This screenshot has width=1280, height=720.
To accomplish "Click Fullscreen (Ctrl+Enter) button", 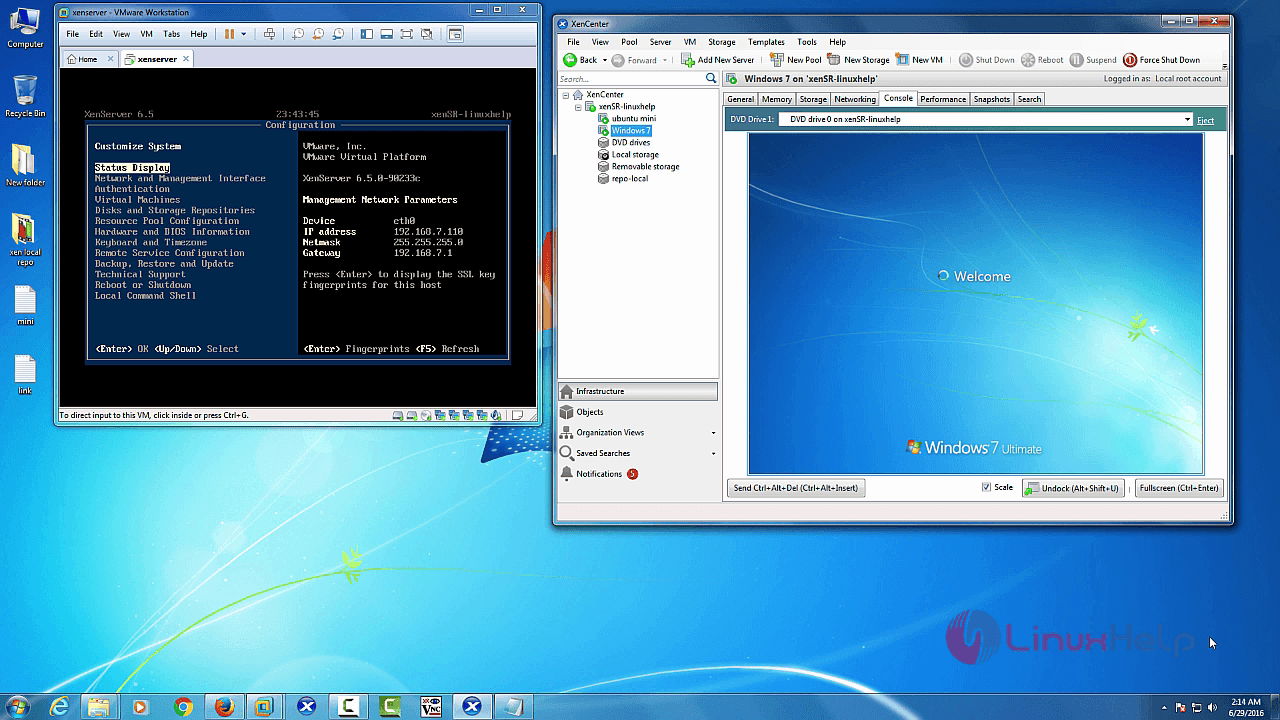I will 1179,488.
